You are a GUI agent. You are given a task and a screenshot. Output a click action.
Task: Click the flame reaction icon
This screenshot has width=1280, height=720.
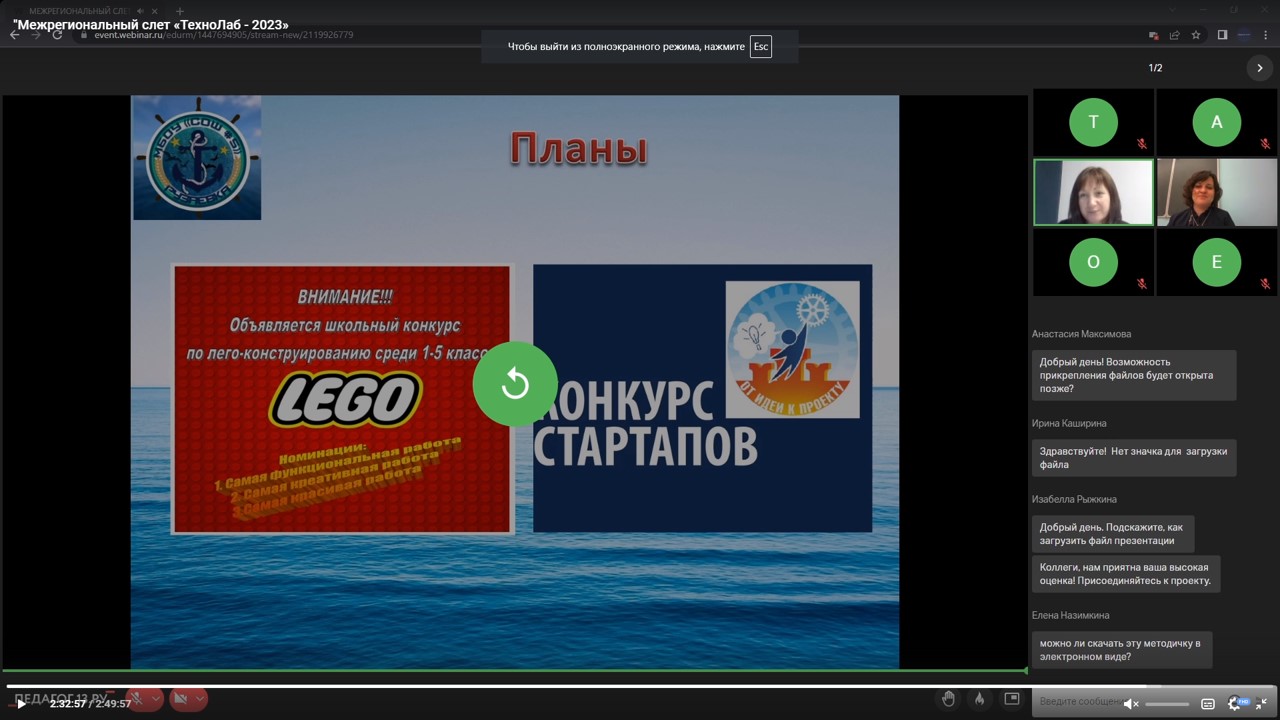pyautogui.click(x=980, y=699)
